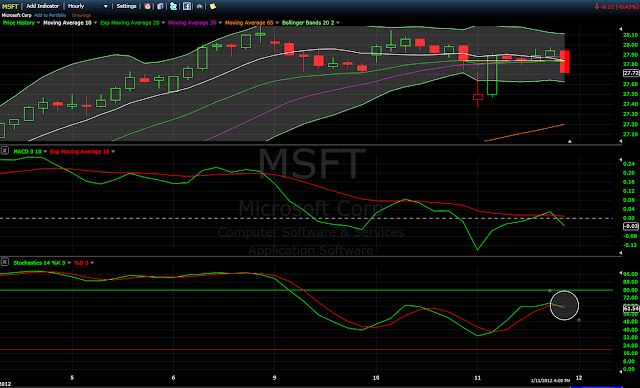Click the MSFT ticker symbol field
Viewport: 640px width, 388px height.
[10, 7]
